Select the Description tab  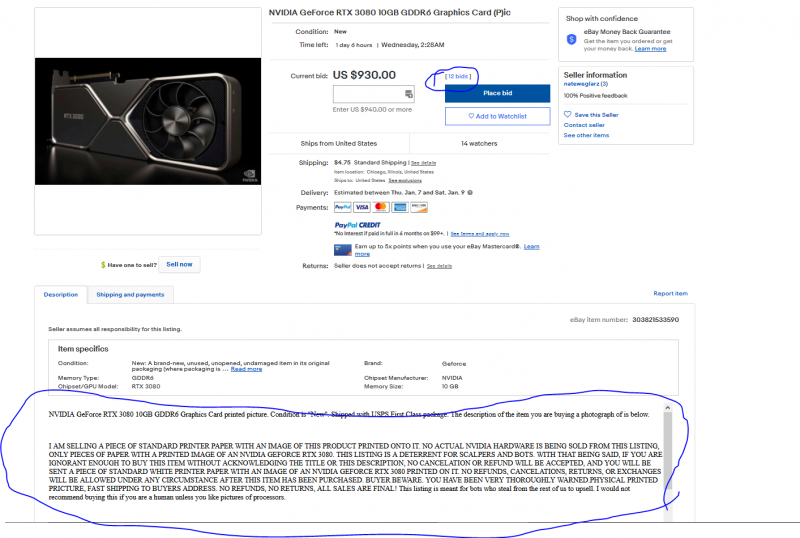[x=60, y=294]
